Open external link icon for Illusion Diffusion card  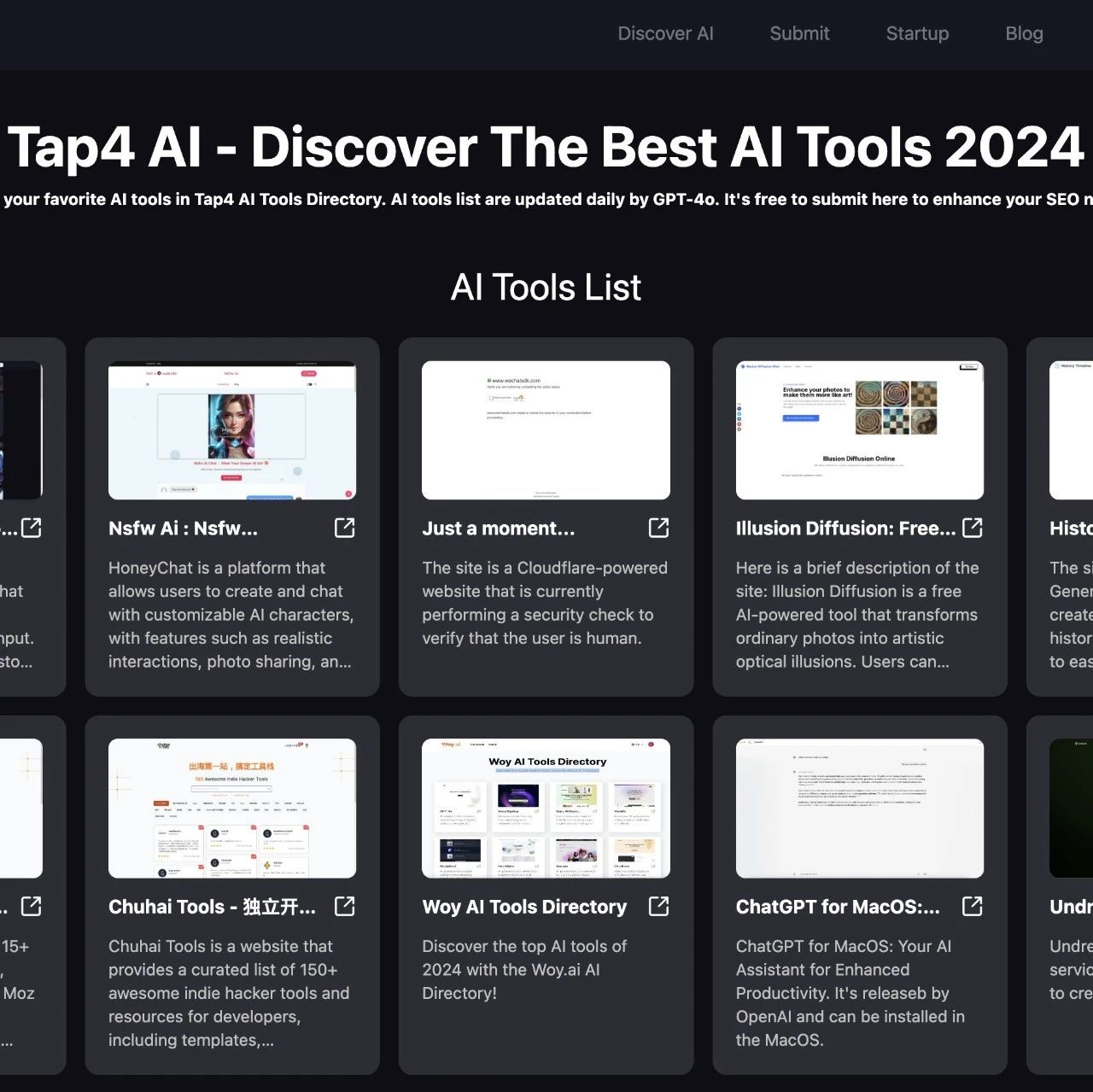[x=973, y=528]
